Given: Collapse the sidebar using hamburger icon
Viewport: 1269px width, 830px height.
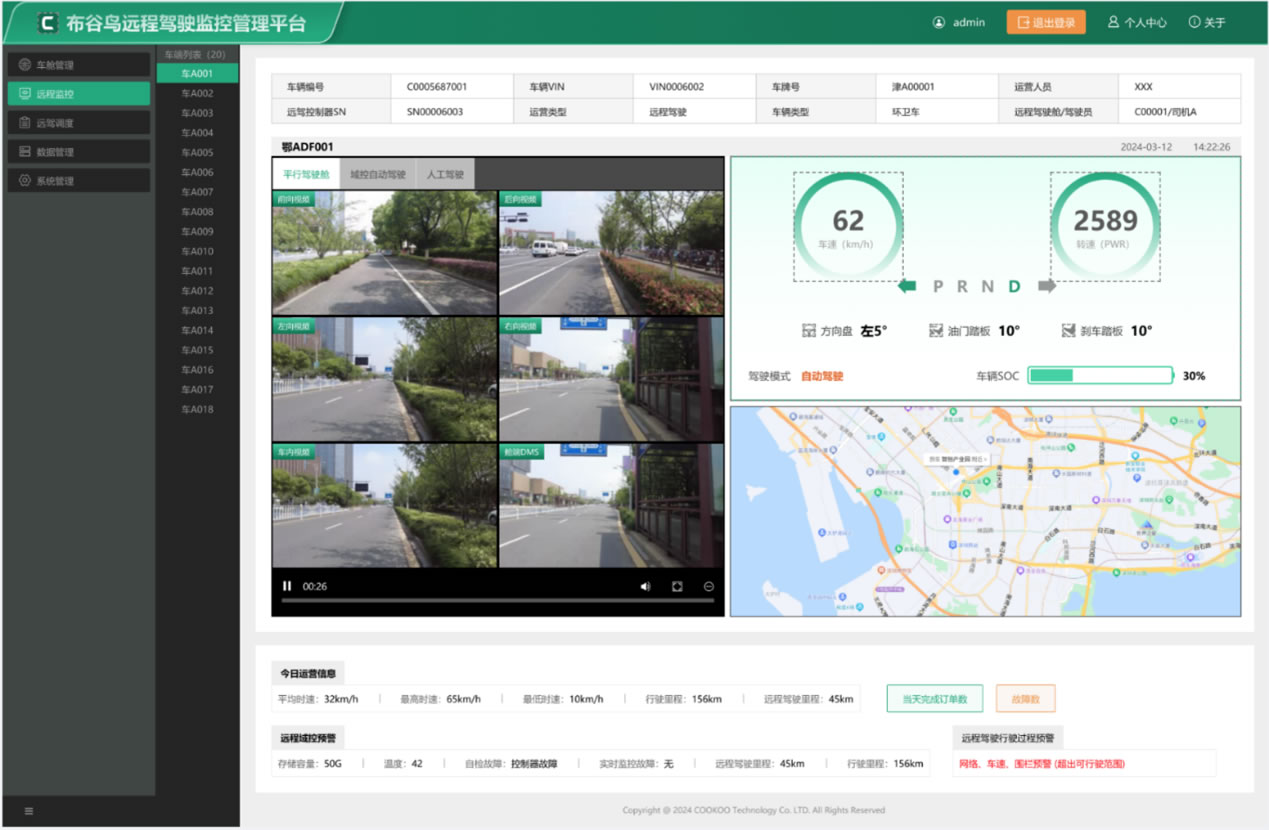Looking at the screenshot, I should click(29, 811).
